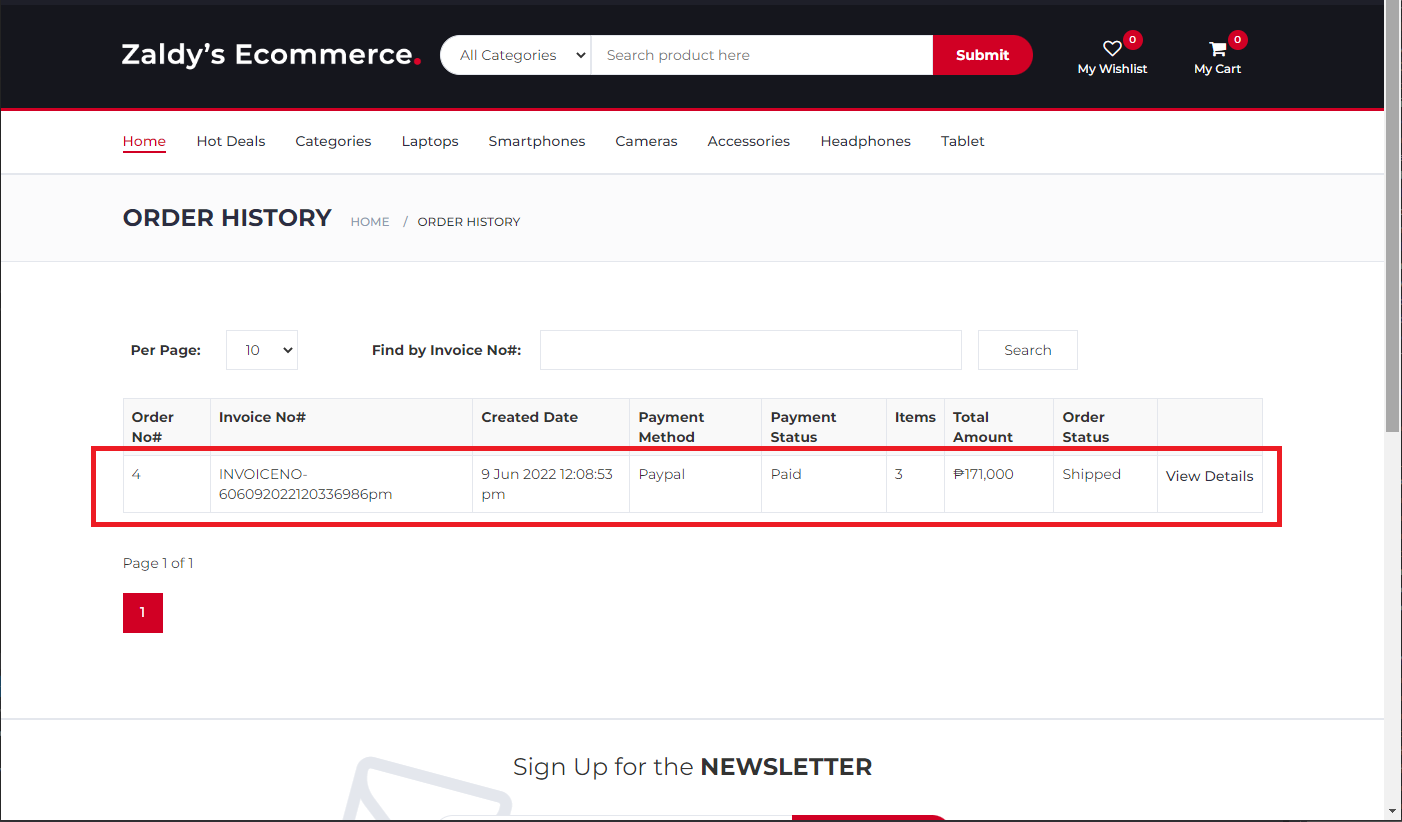Select the Smartphones navigation link

[x=537, y=141]
